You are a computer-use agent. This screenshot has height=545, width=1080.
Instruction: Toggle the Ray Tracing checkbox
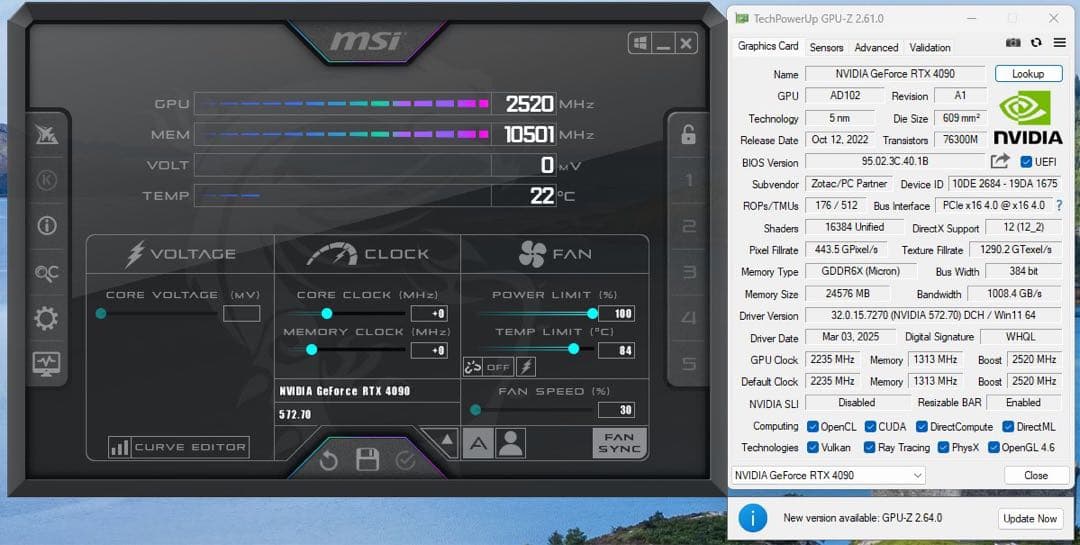(871, 447)
